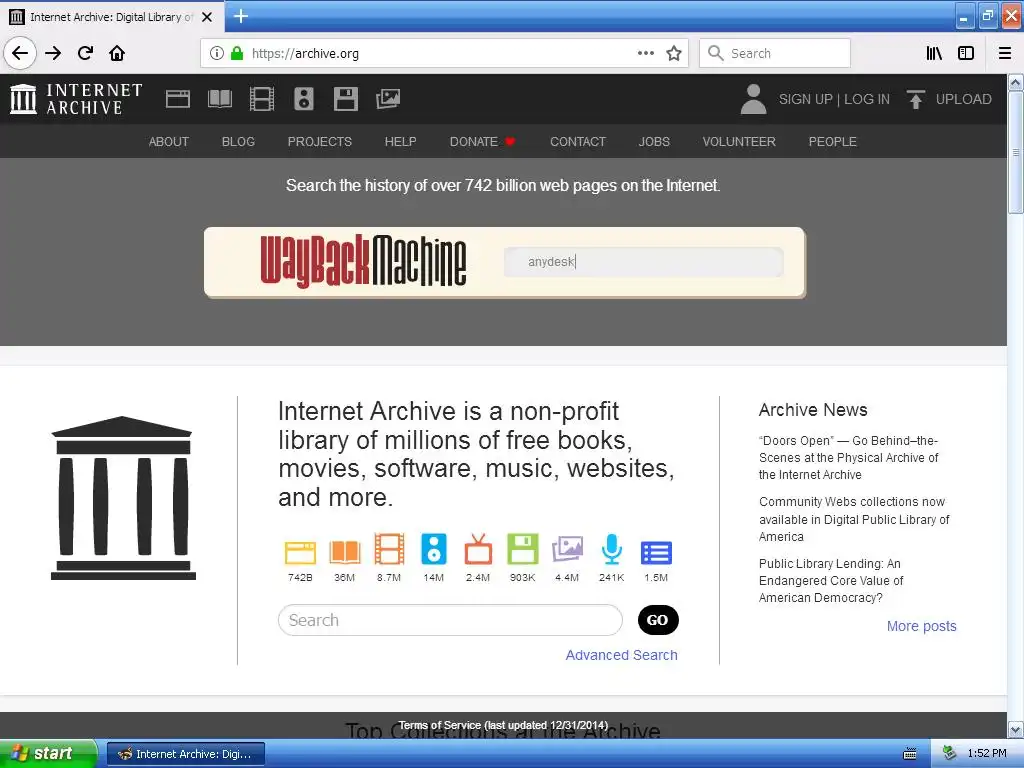Open the BLOG menu item

point(238,142)
